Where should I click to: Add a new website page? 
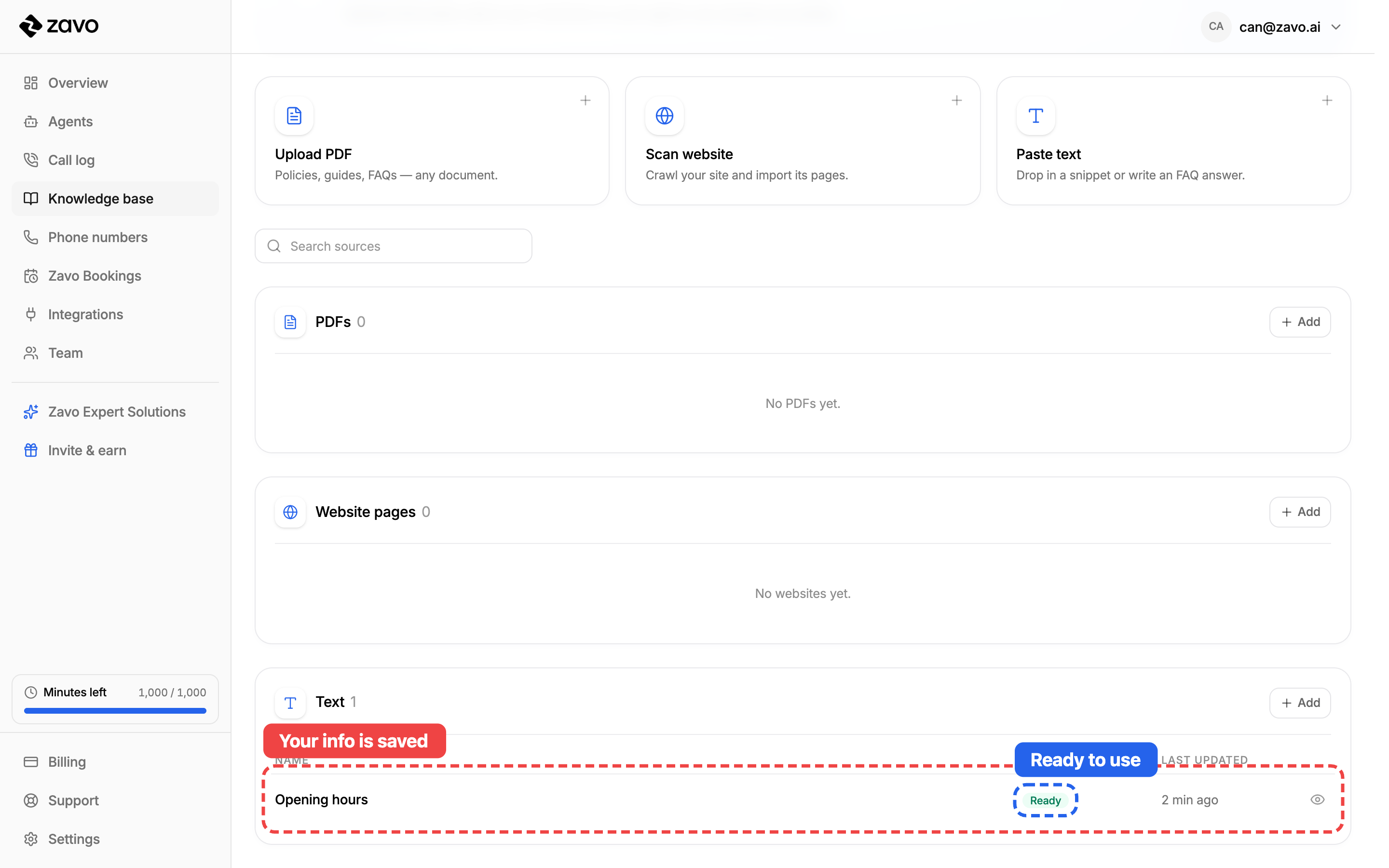tap(1299, 512)
